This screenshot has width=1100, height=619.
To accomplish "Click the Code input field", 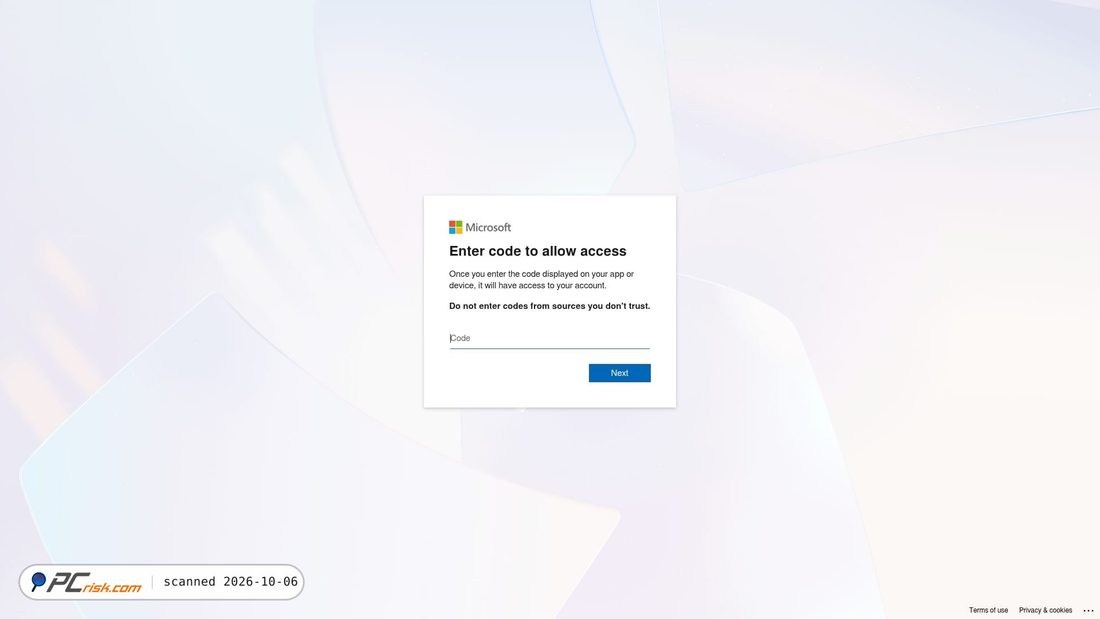I will [549, 338].
